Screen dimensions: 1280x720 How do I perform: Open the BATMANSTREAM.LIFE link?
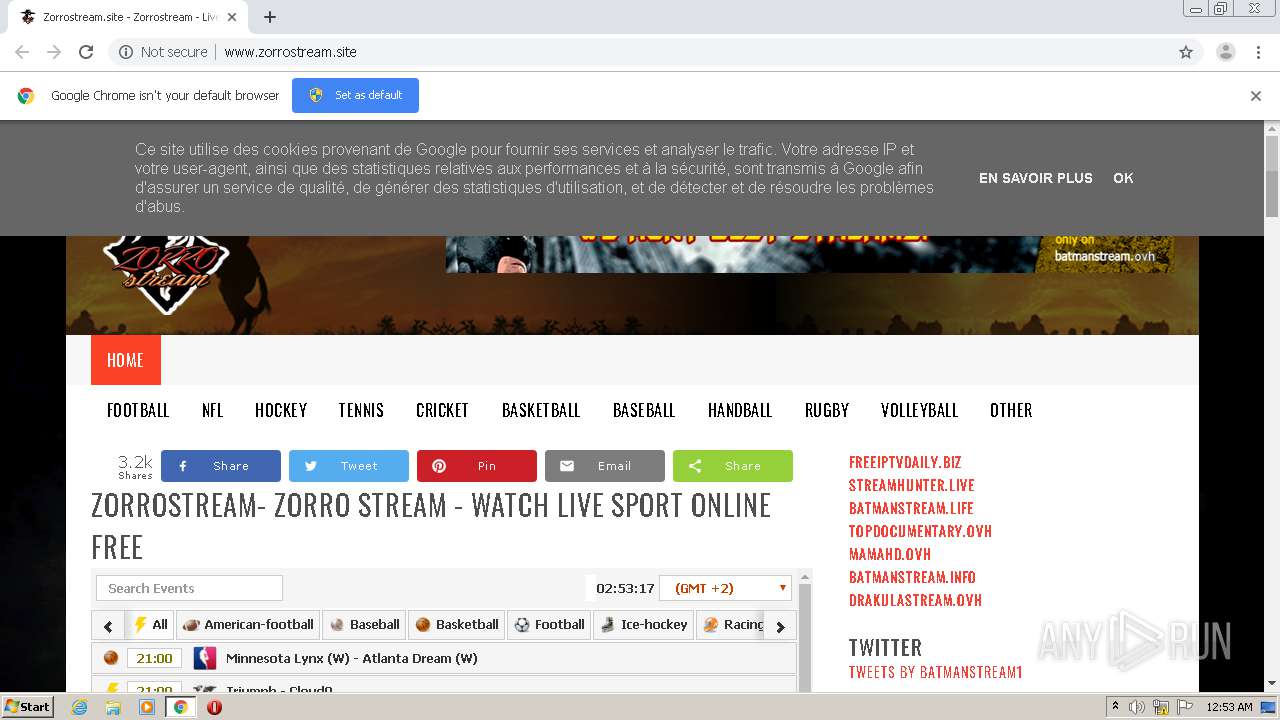coord(911,508)
